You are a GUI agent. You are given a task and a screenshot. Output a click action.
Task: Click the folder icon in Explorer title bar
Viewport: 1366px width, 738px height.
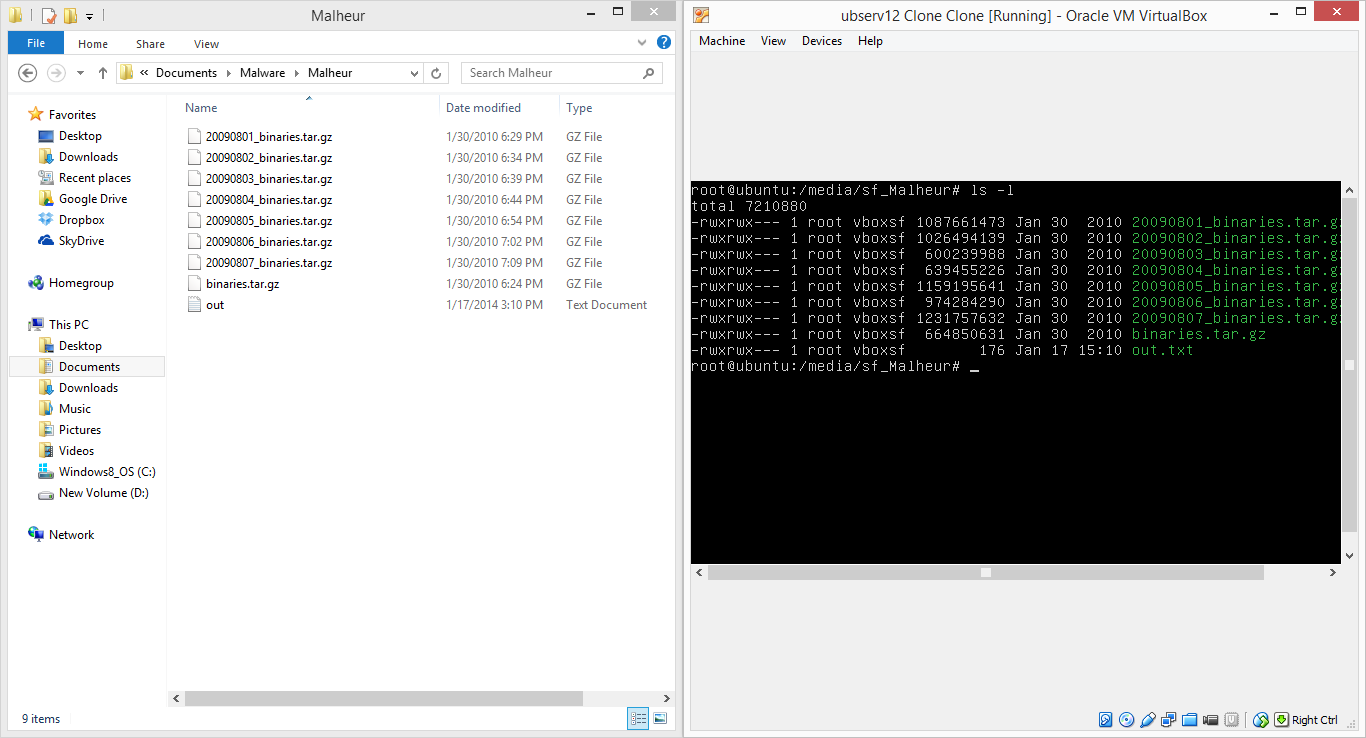click(x=16, y=16)
